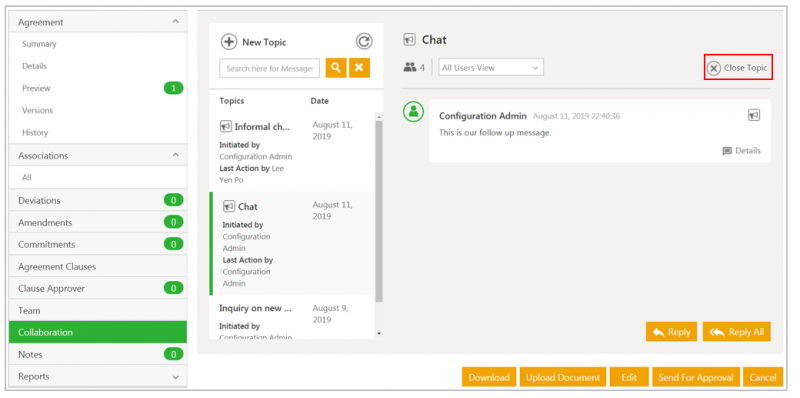
Task: Click the New Topic plus icon
Action: (x=229, y=42)
